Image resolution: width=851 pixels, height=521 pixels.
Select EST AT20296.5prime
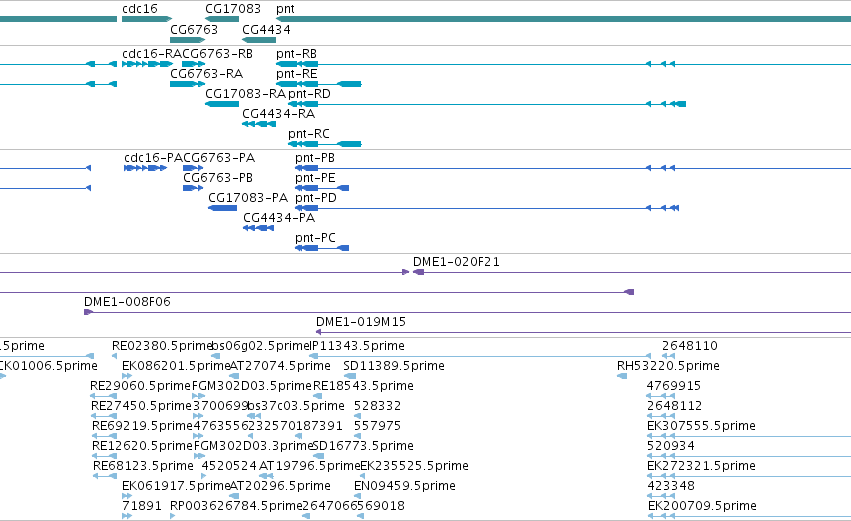pos(280,487)
